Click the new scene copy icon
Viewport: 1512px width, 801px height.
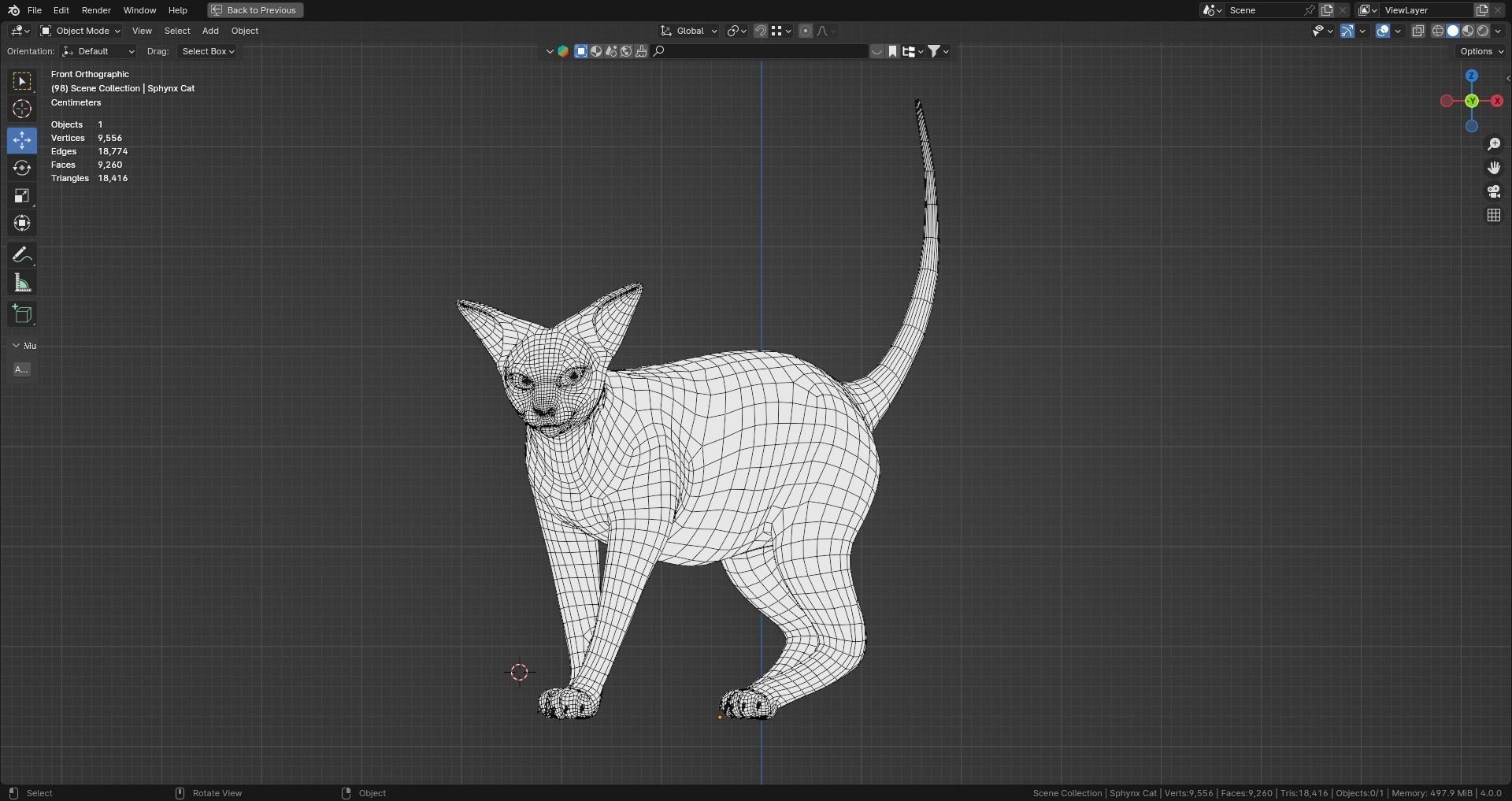click(x=1327, y=10)
